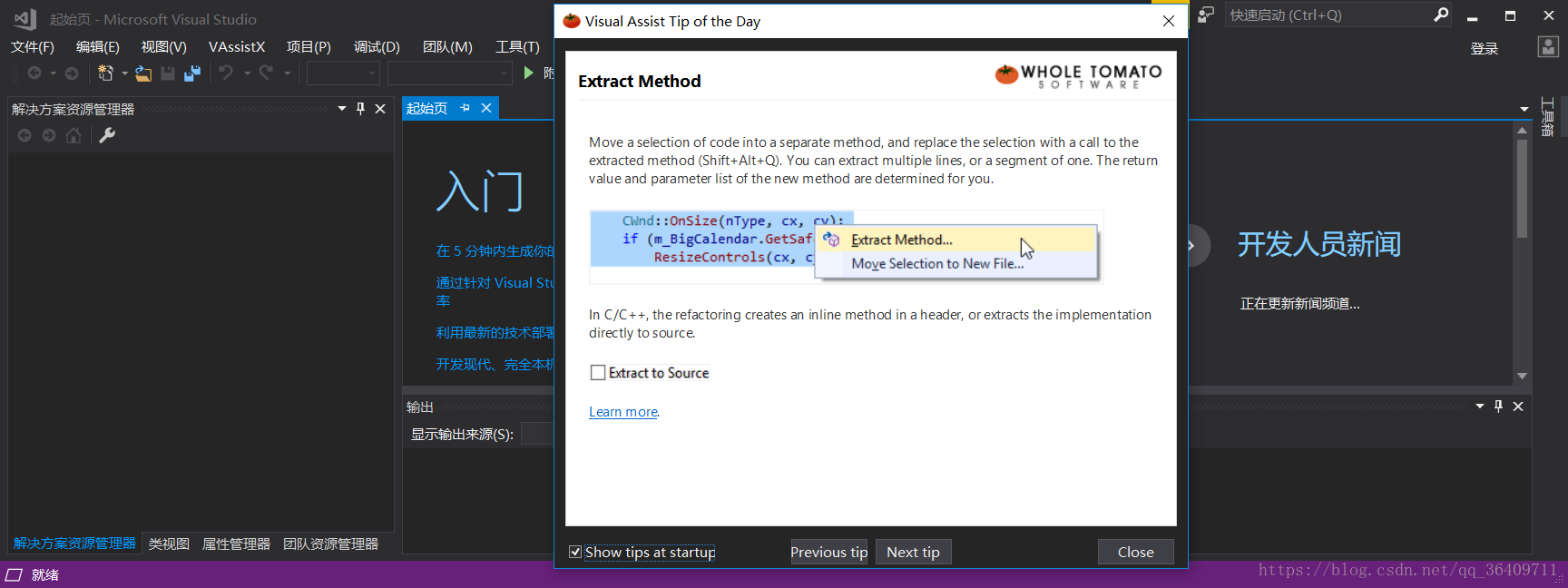Open Solution Explorer properties wrench icon
Viewport: 1568px width, 588px height.
click(107, 135)
